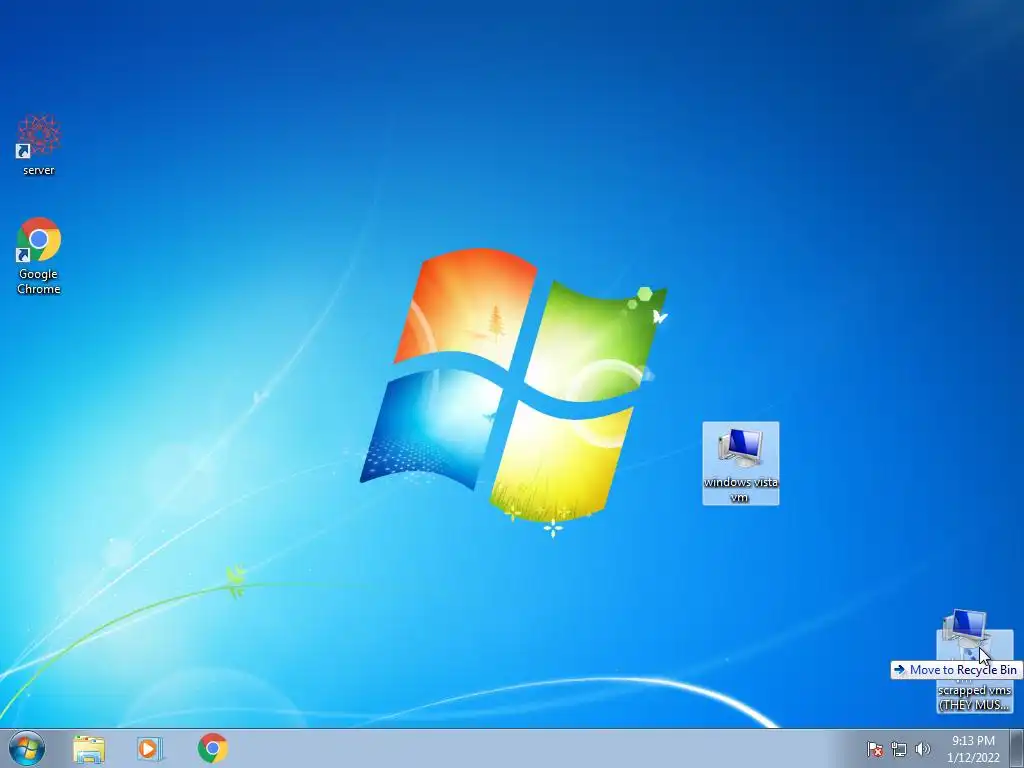
Task: Launch Windows Media Player from taskbar
Action: pyautogui.click(x=150, y=748)
